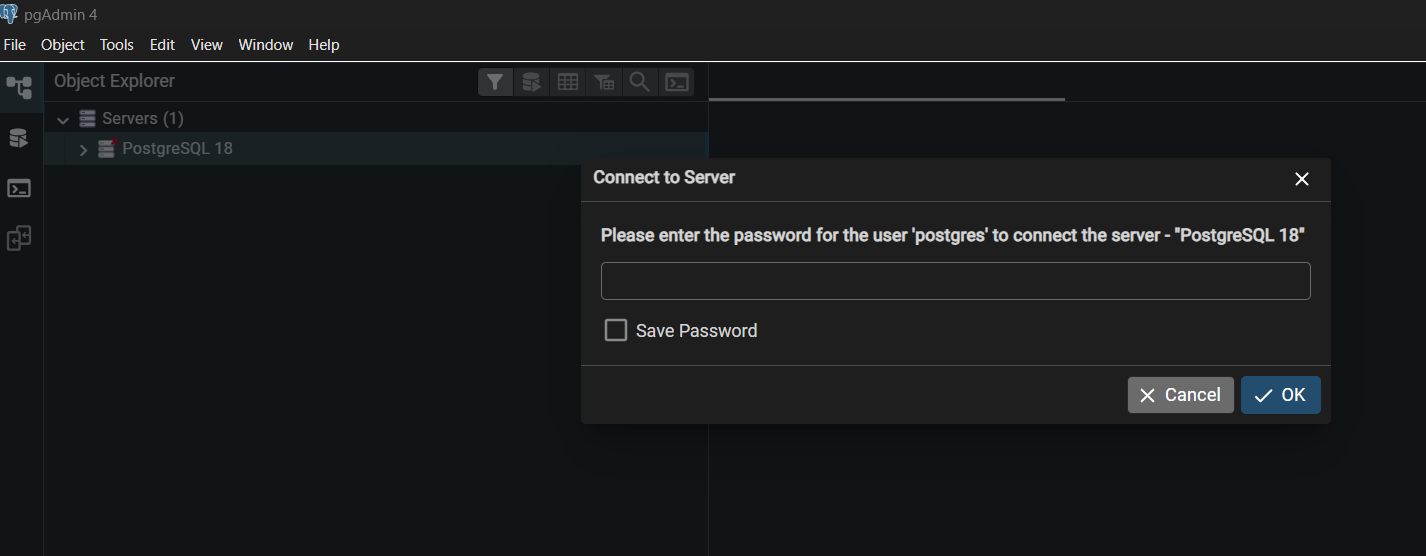Click the Filtered Rows funnel toolbar icon

(x=495, y=82)
